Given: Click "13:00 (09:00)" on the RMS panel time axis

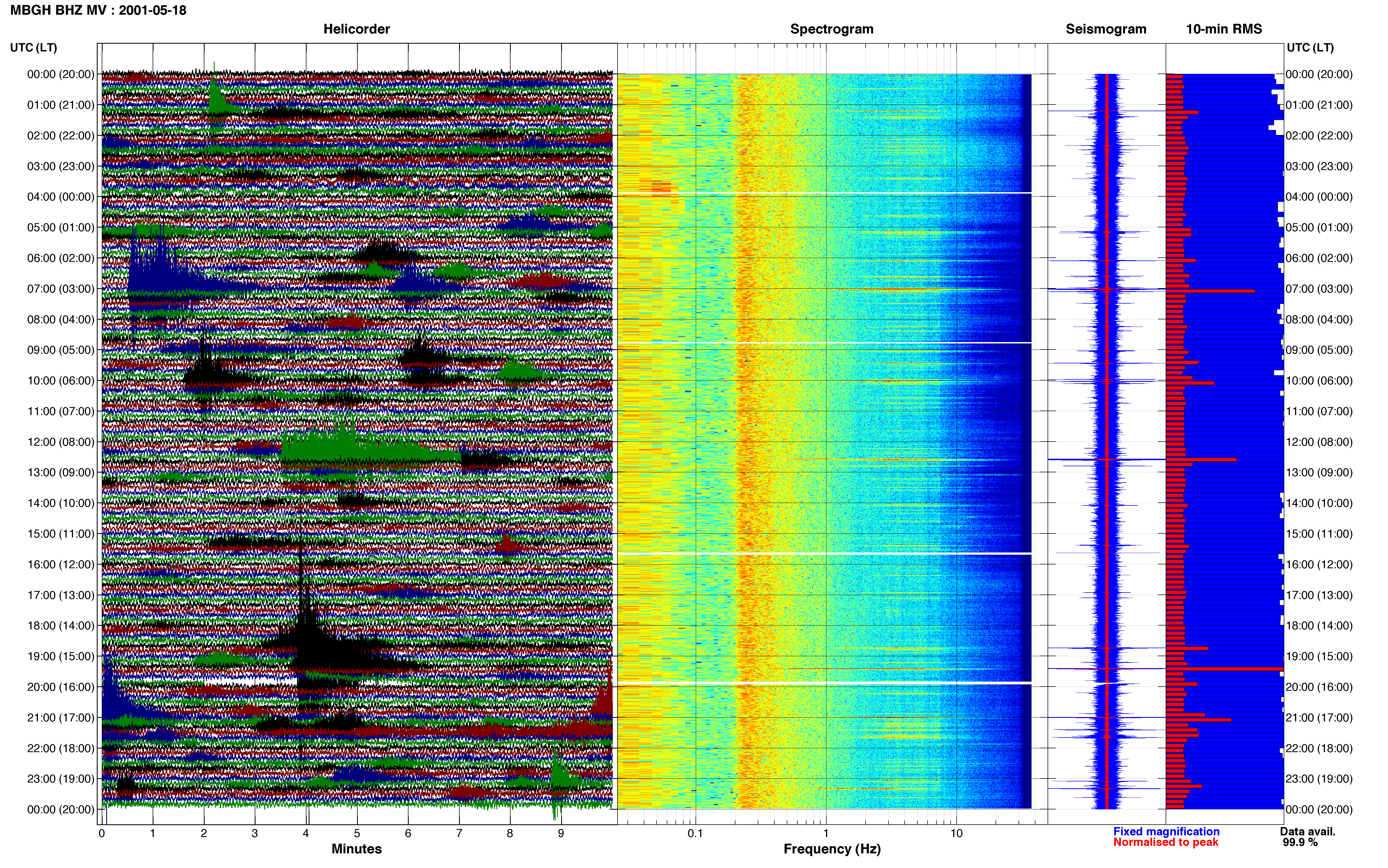Looking at the screenshot, I should (x=1319, y=473).
